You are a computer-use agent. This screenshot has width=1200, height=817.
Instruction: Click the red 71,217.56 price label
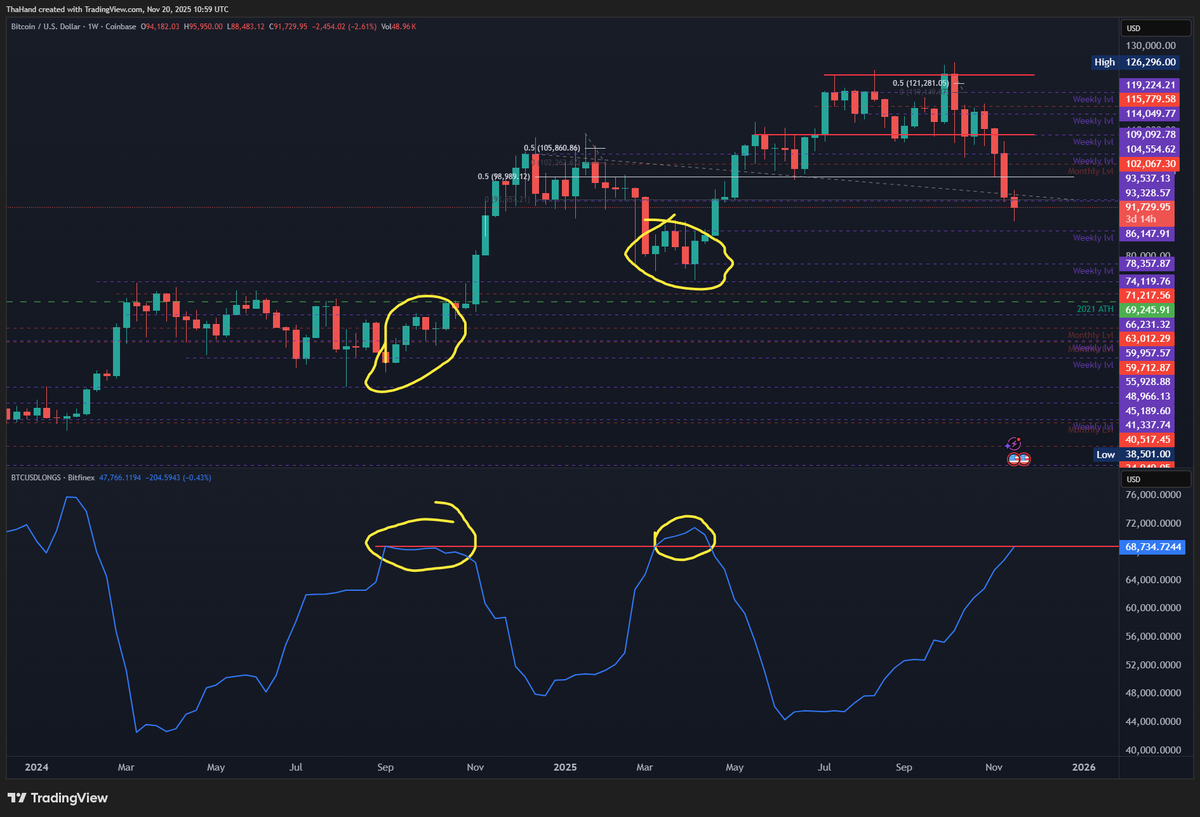(x=1148, y=296)
